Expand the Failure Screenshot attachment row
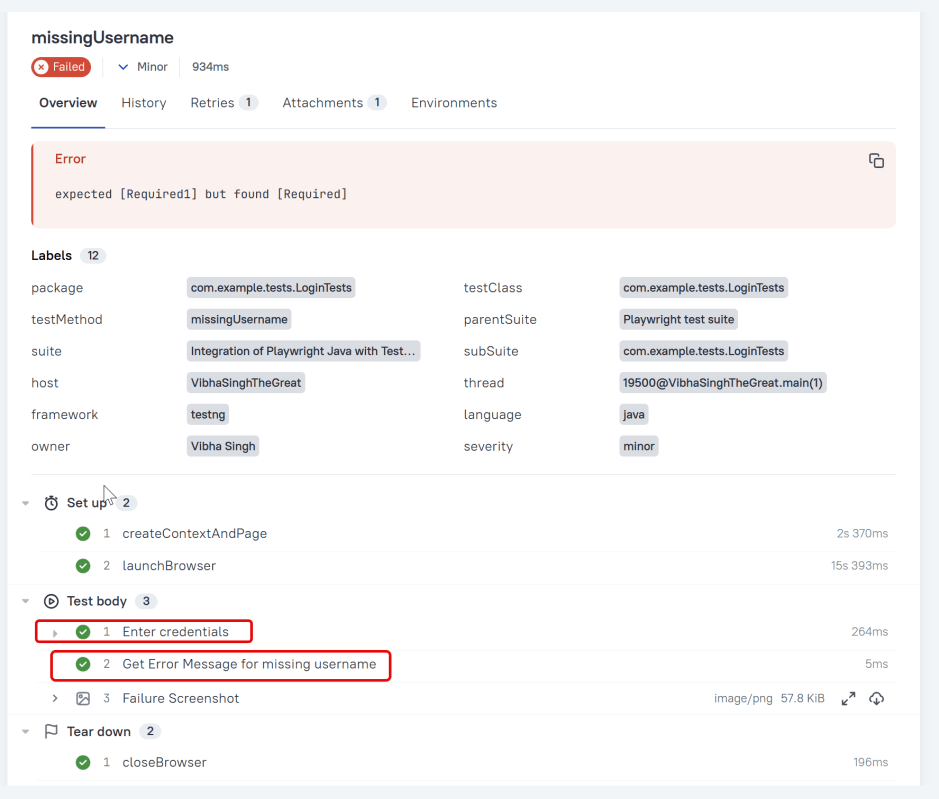The height and width of the screenshot is (799, 939). (56, 699)
